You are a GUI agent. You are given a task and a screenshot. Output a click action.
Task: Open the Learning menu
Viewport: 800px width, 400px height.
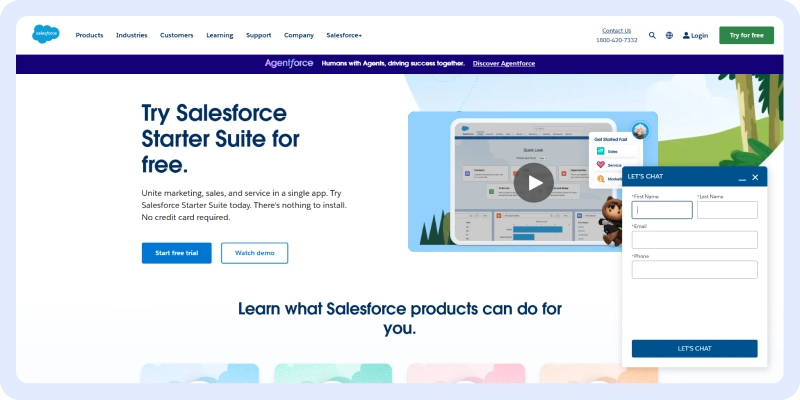pyautogui.click(x=220, y=35)
